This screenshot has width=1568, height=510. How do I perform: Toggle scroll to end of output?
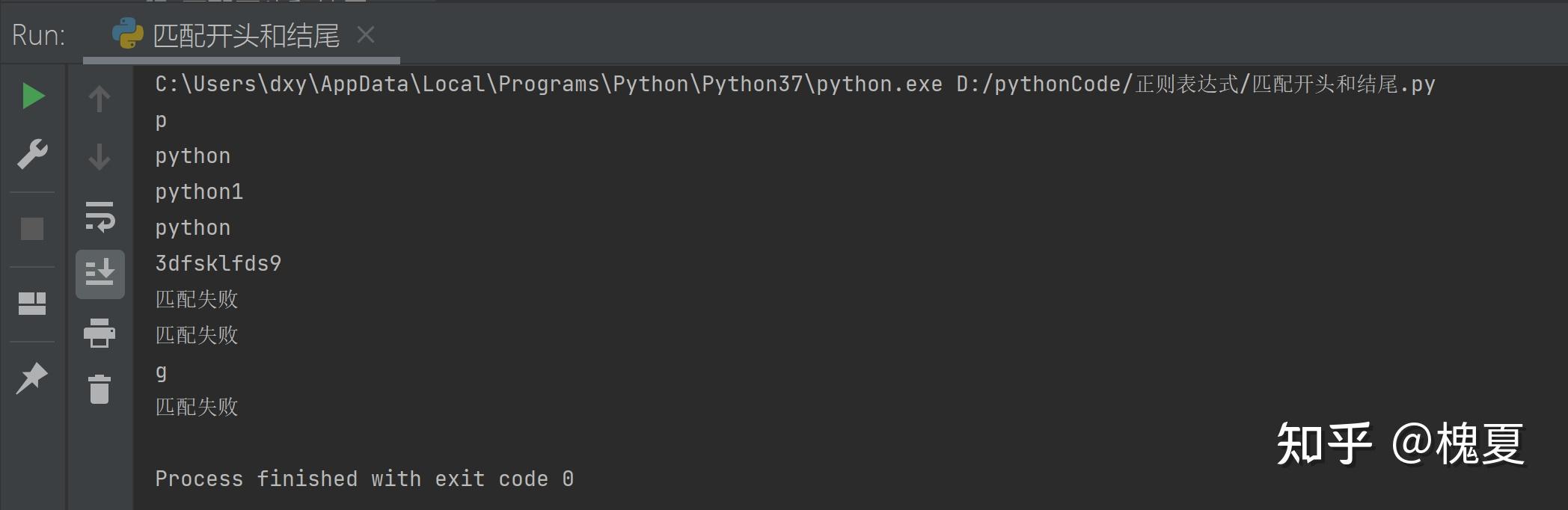(99, 274)
